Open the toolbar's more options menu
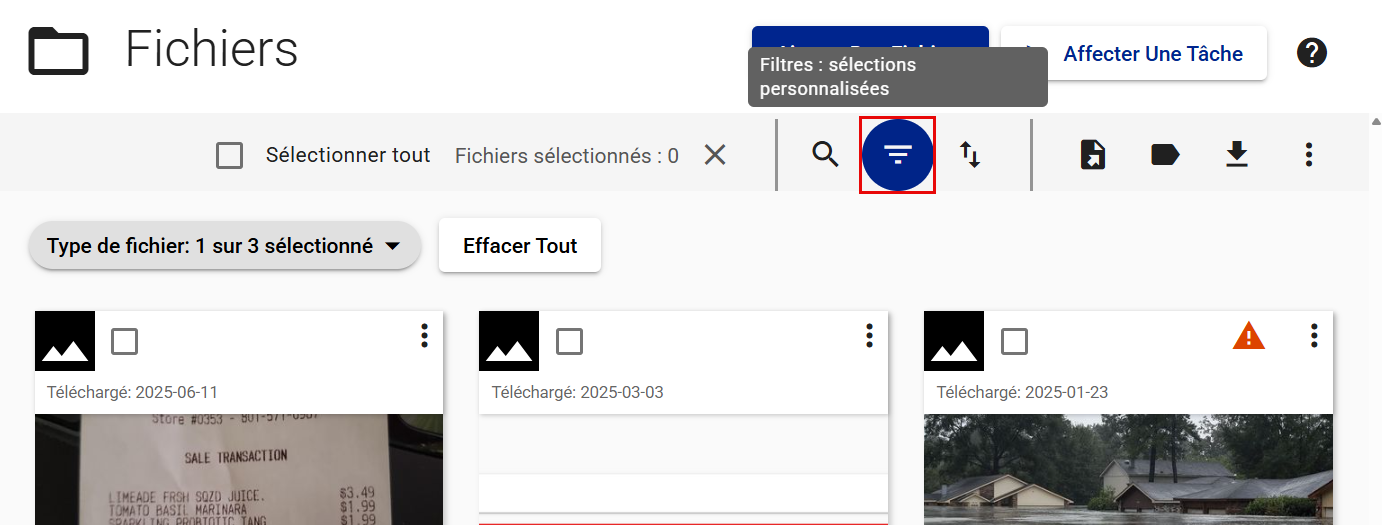Image resolution: width=1382 pixels, height=525 pixels. 1309,155
